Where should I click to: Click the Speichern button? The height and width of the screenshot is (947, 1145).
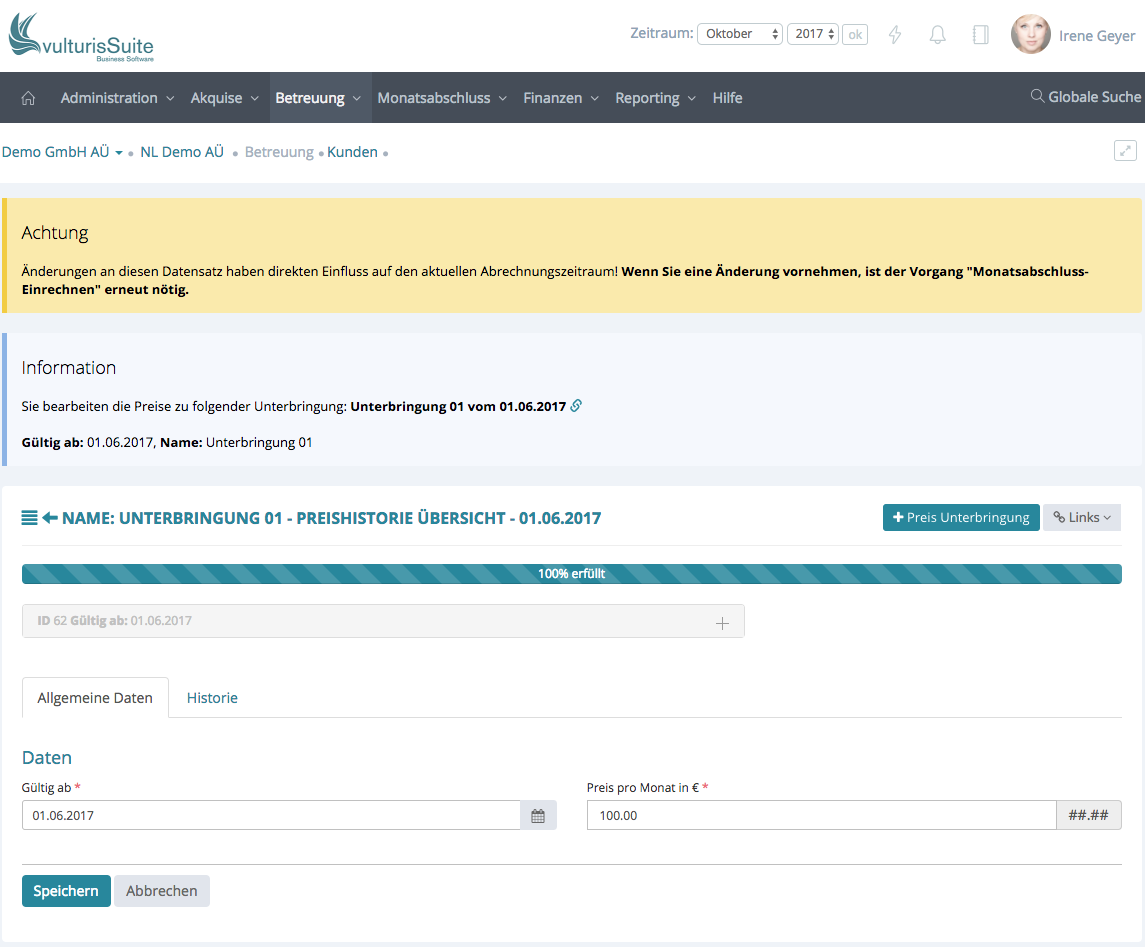click(66, 891)
